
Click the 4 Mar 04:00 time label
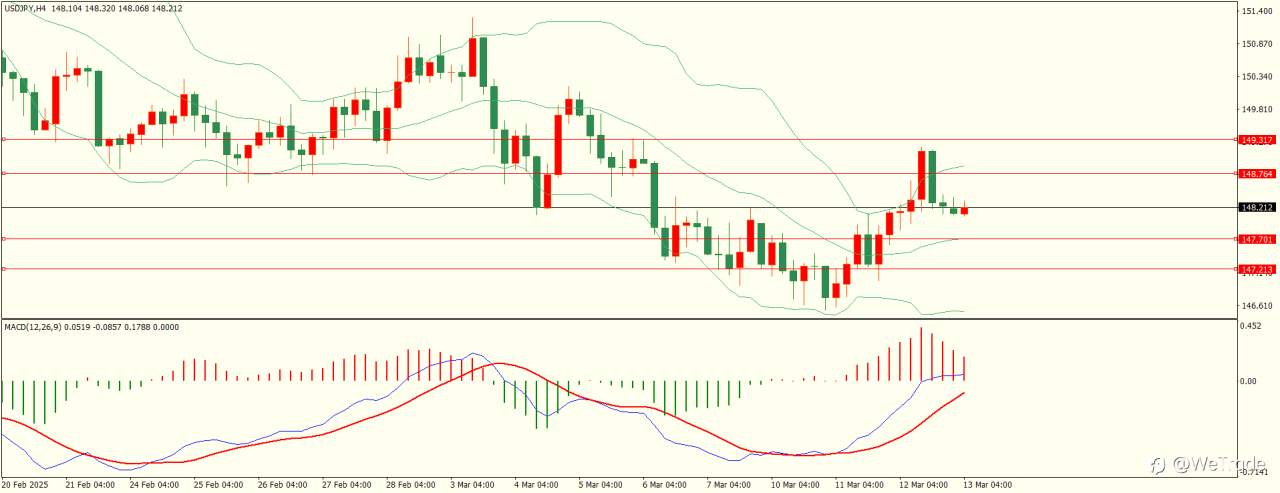coord(537,485)
